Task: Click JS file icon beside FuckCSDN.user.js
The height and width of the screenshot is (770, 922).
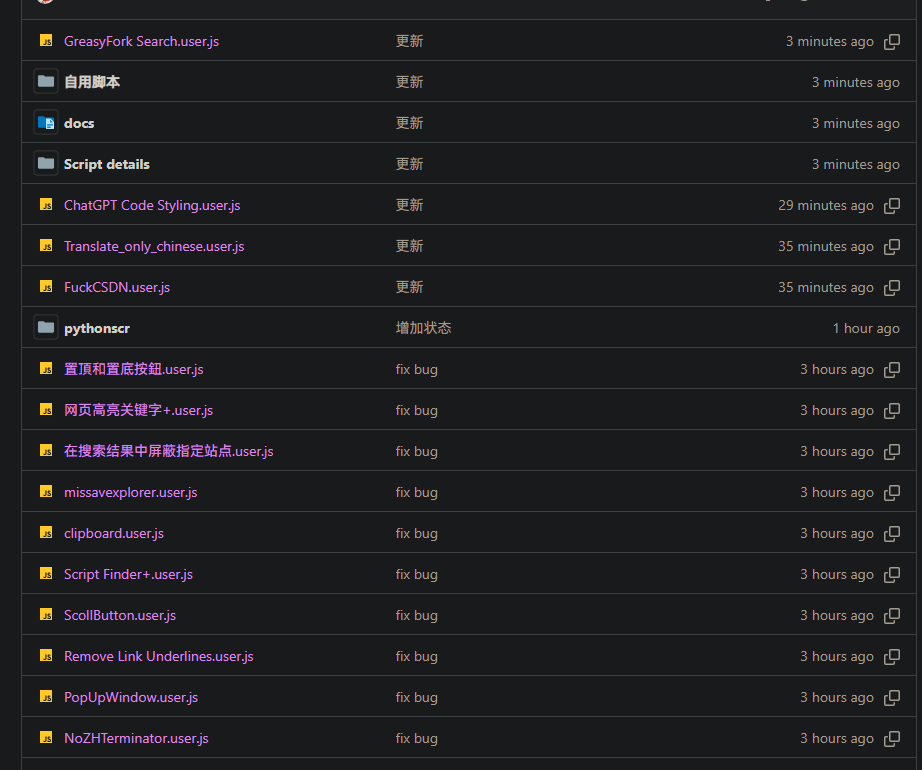Action: pos(46,286)
